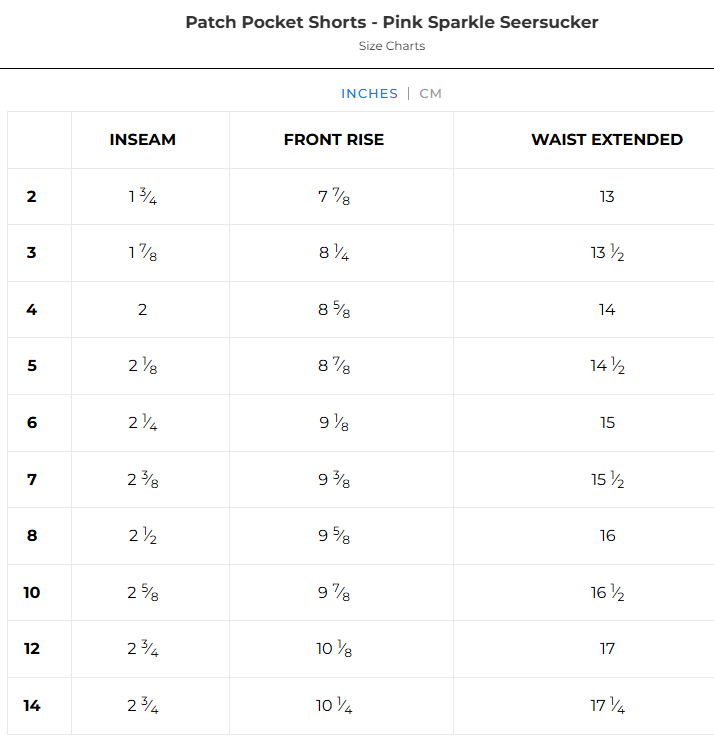Click the Size Charts subtitle text

(x=391, y=46)
